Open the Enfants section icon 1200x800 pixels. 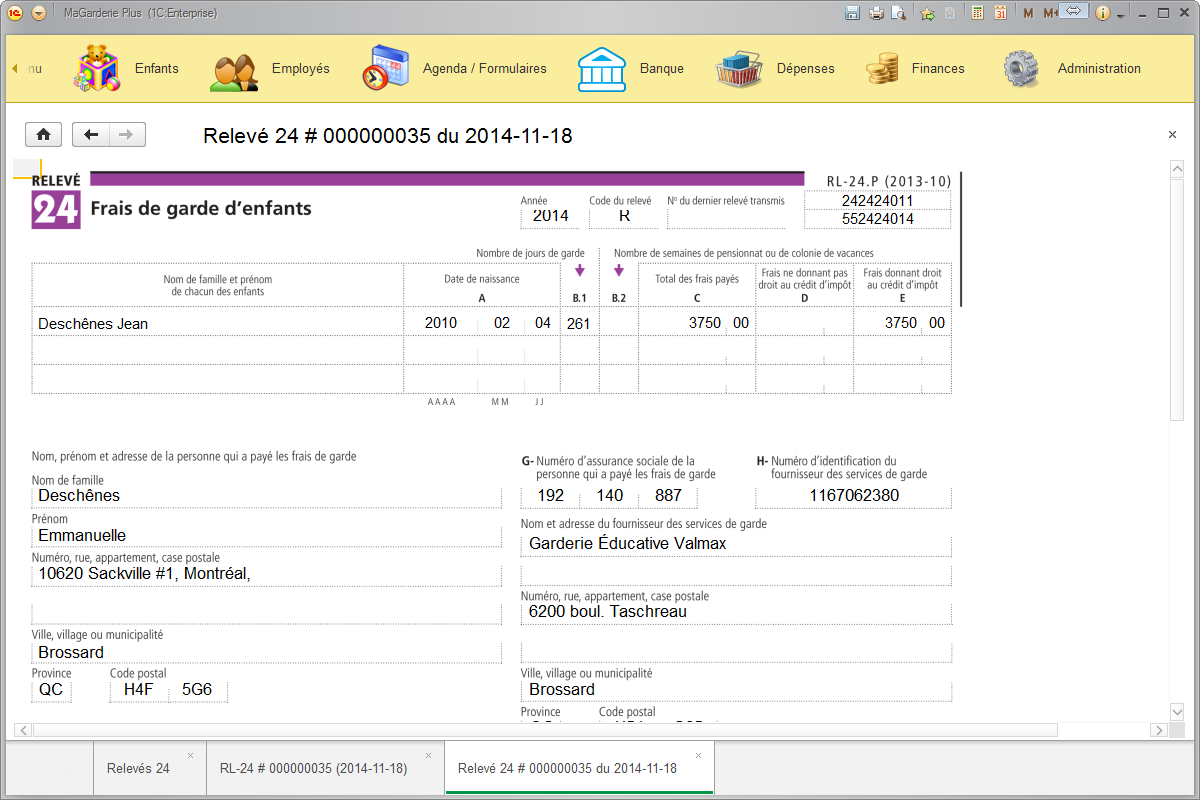click(95, 68)
